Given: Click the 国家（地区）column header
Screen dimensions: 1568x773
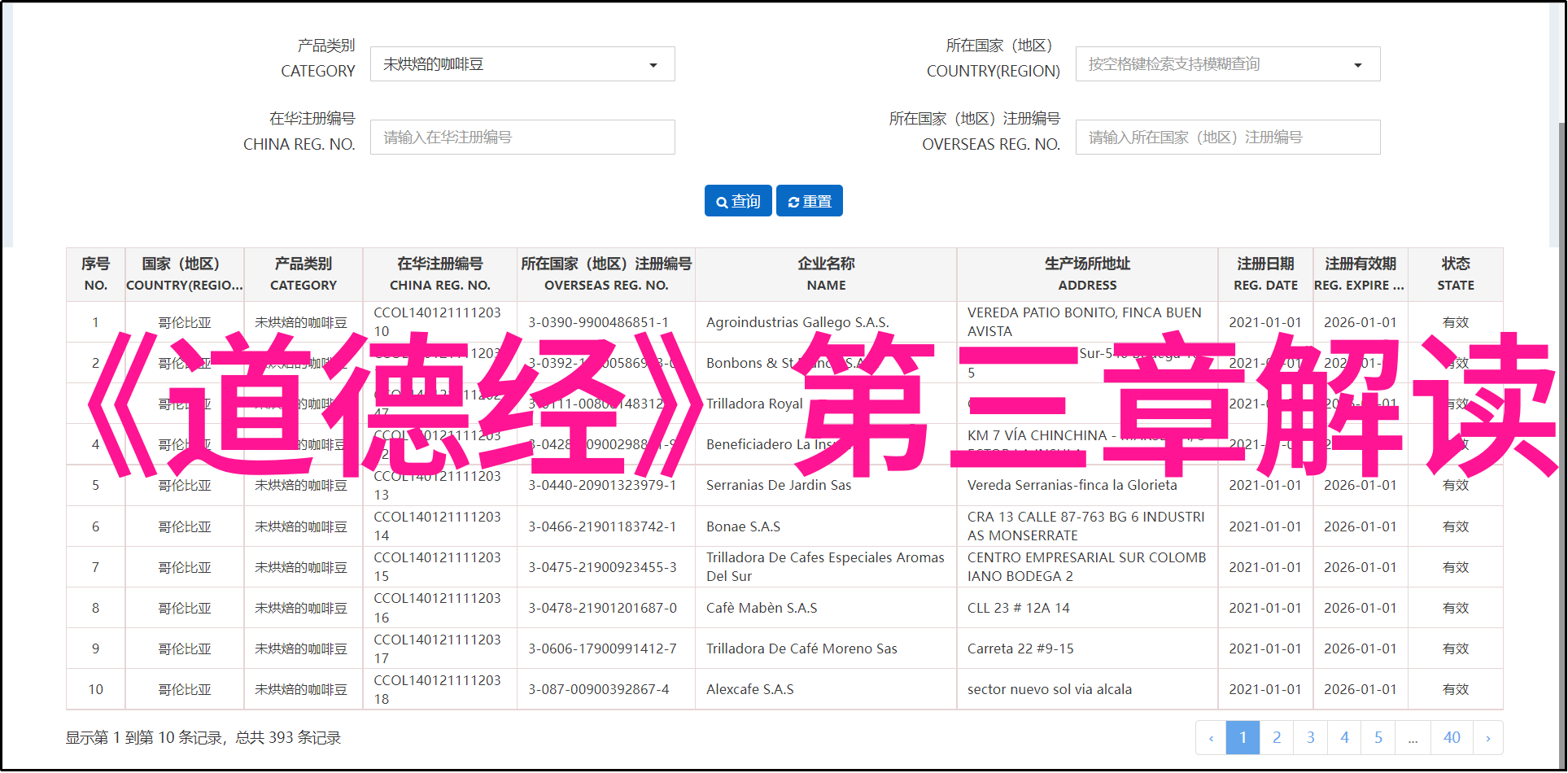Looking at the screenshot, I should 185,274.
